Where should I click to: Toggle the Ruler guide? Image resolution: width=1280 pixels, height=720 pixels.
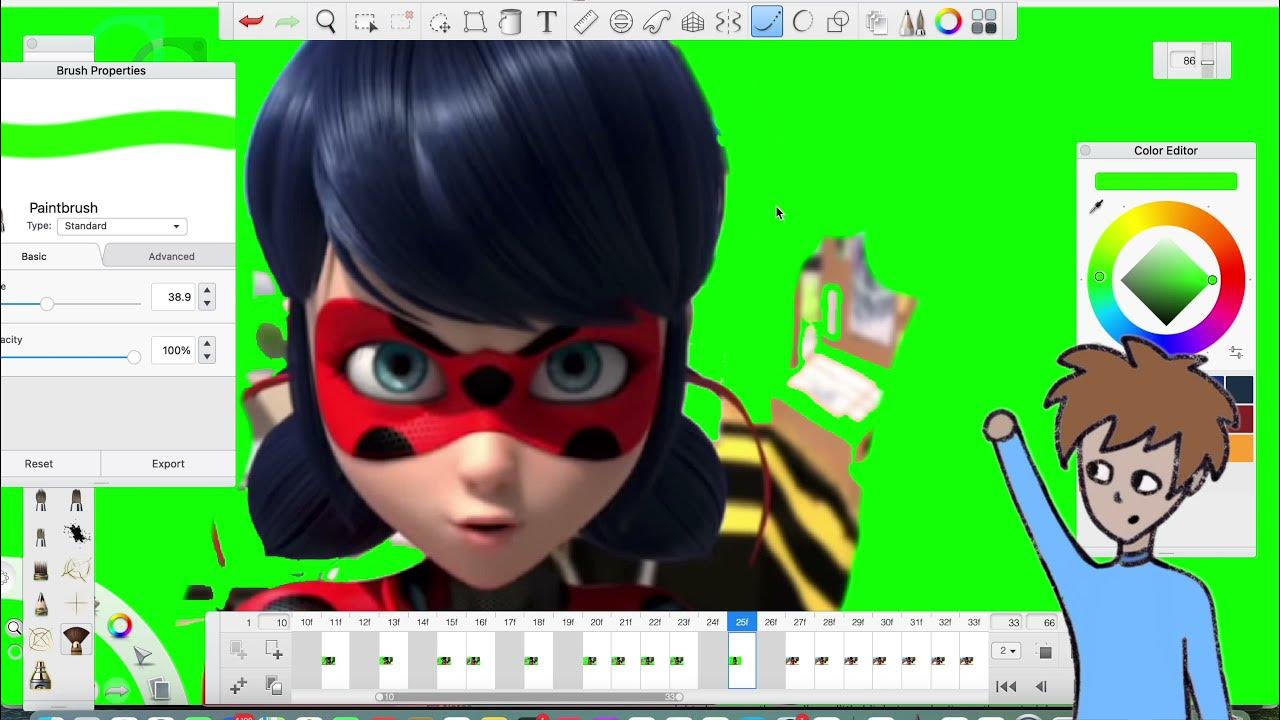(586, 21)
